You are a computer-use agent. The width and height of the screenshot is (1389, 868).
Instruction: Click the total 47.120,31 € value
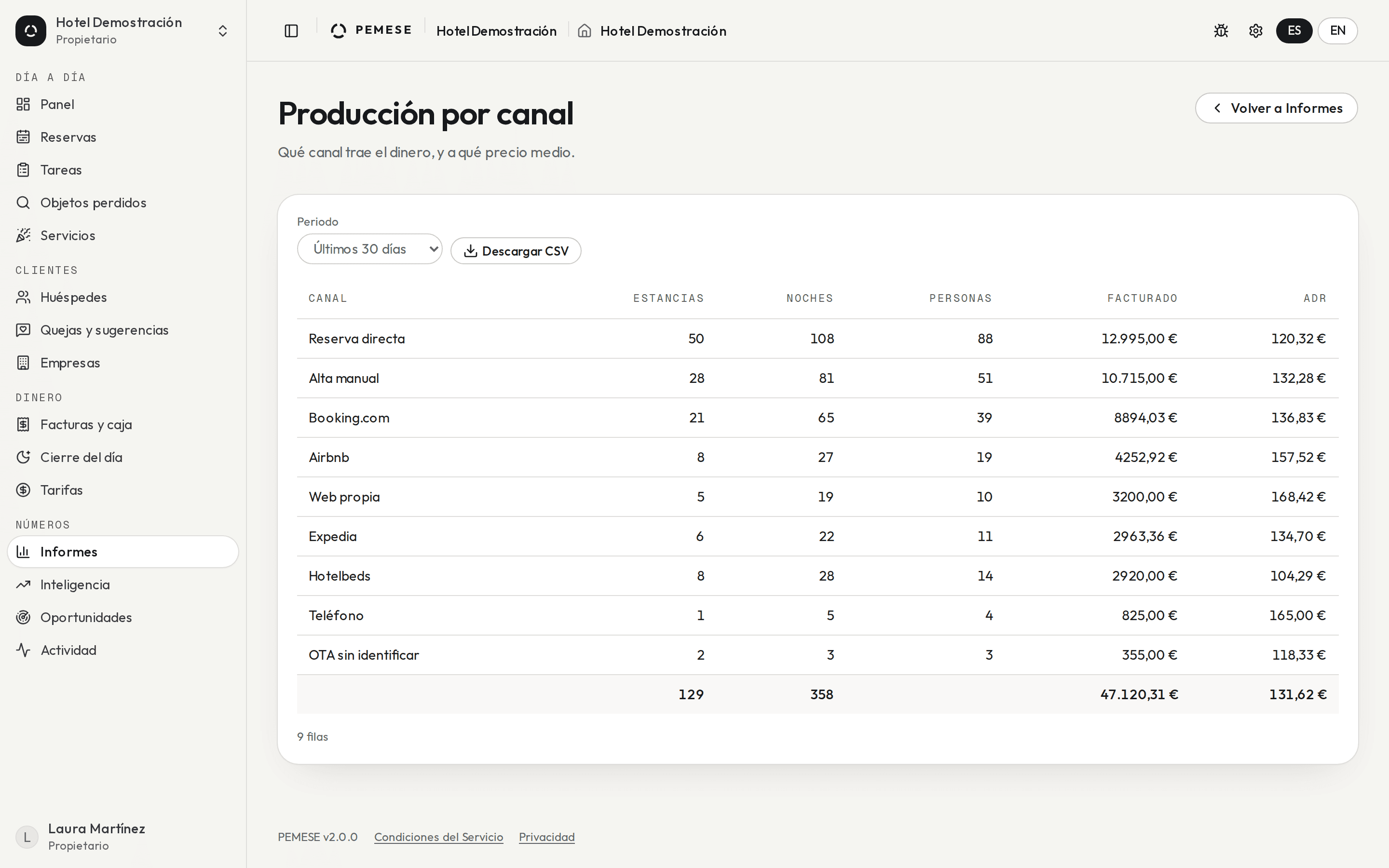(x=1139, y=694)
